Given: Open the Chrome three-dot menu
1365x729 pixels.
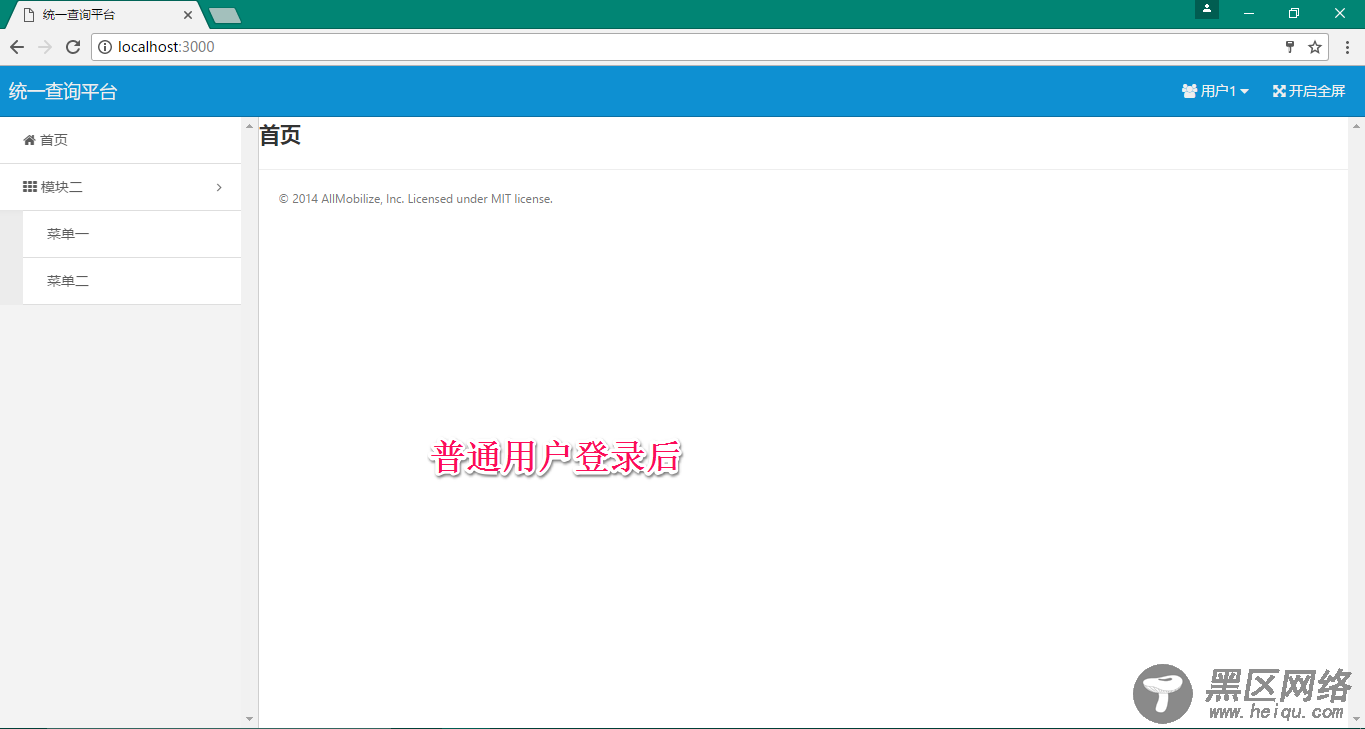Looking at the screenshot, I should (x=1348, y=47).
